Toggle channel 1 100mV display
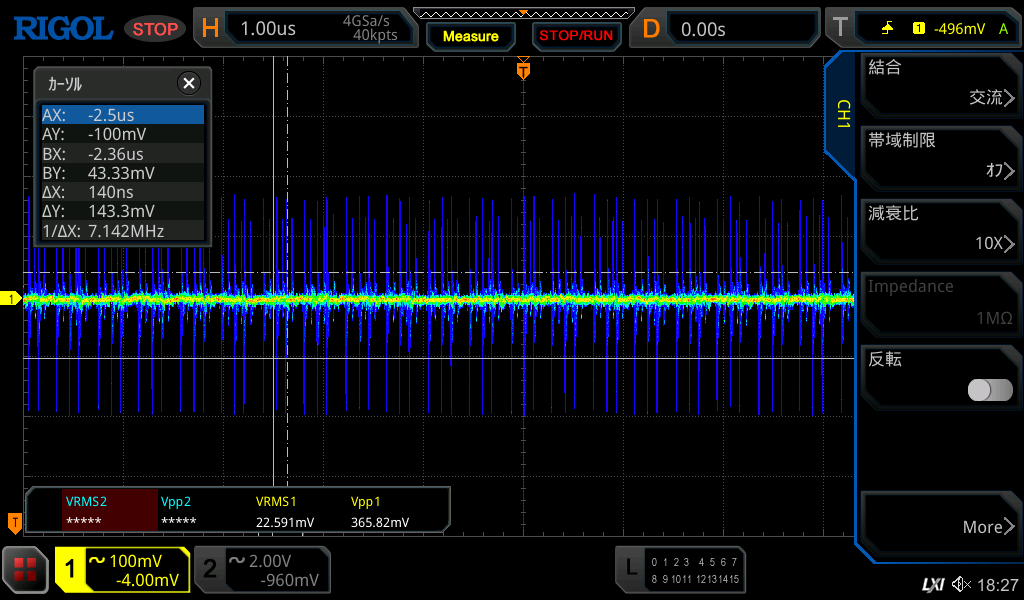 point(123,570)
